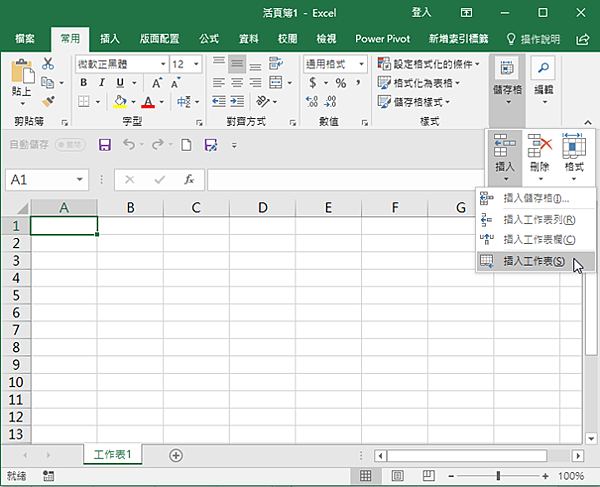Viewport: 600px width, 487px height.
Task: Switch to the 公式 ribbon tab
Action: (209, 39)
